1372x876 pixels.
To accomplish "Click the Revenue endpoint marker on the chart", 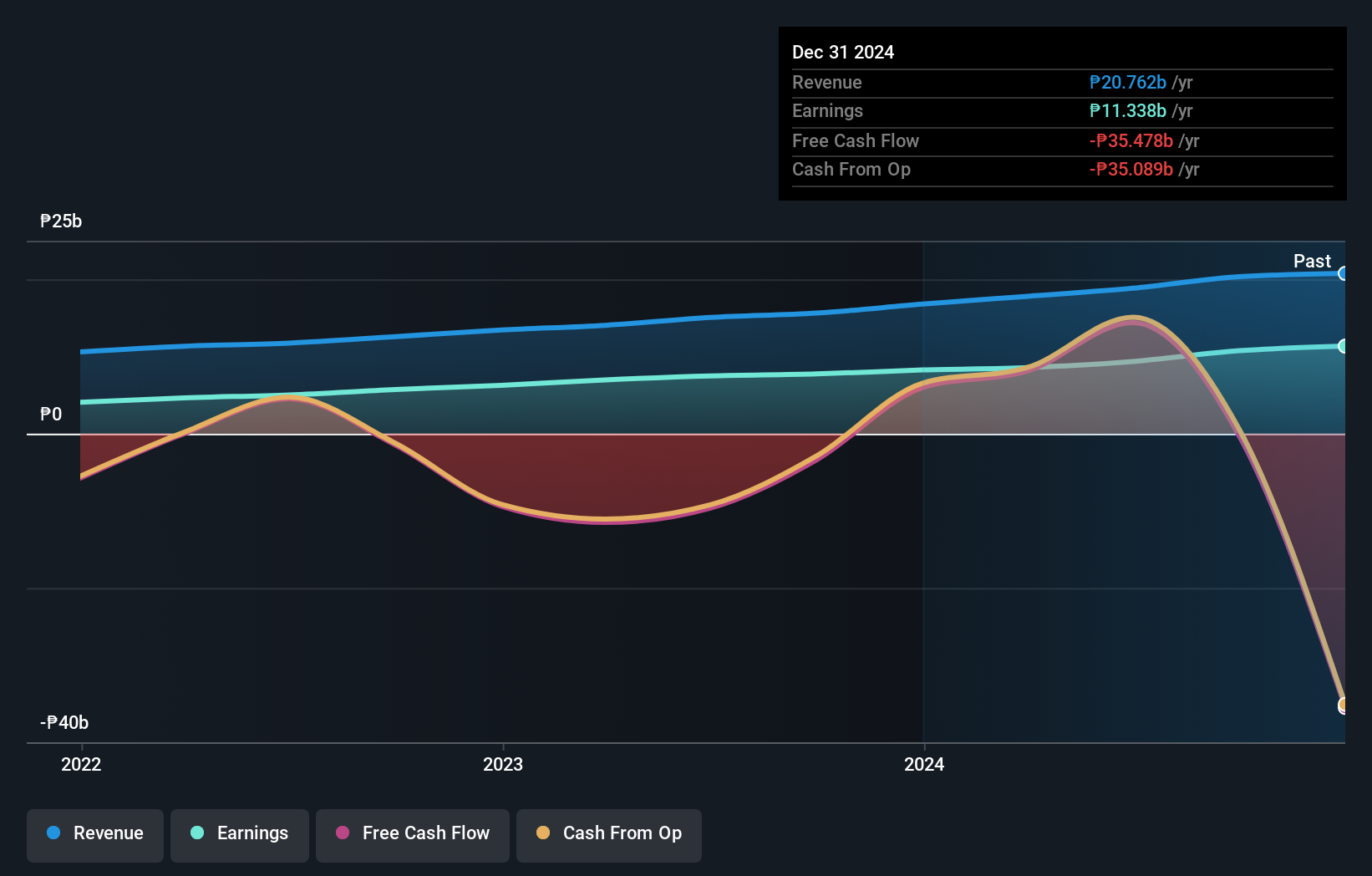I will click(1343, 273).
